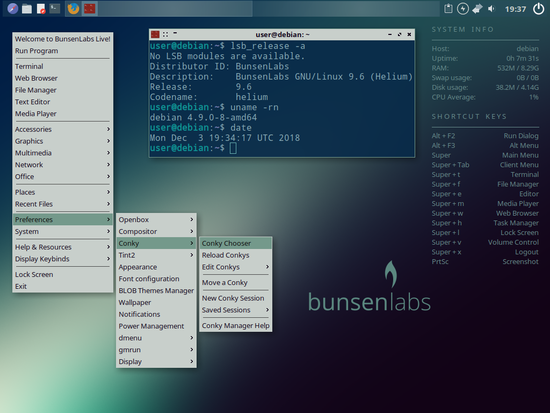Minimize the user@debian terminal window
Image resolution: width=550 pixels, height=413 pixels.
390,34
